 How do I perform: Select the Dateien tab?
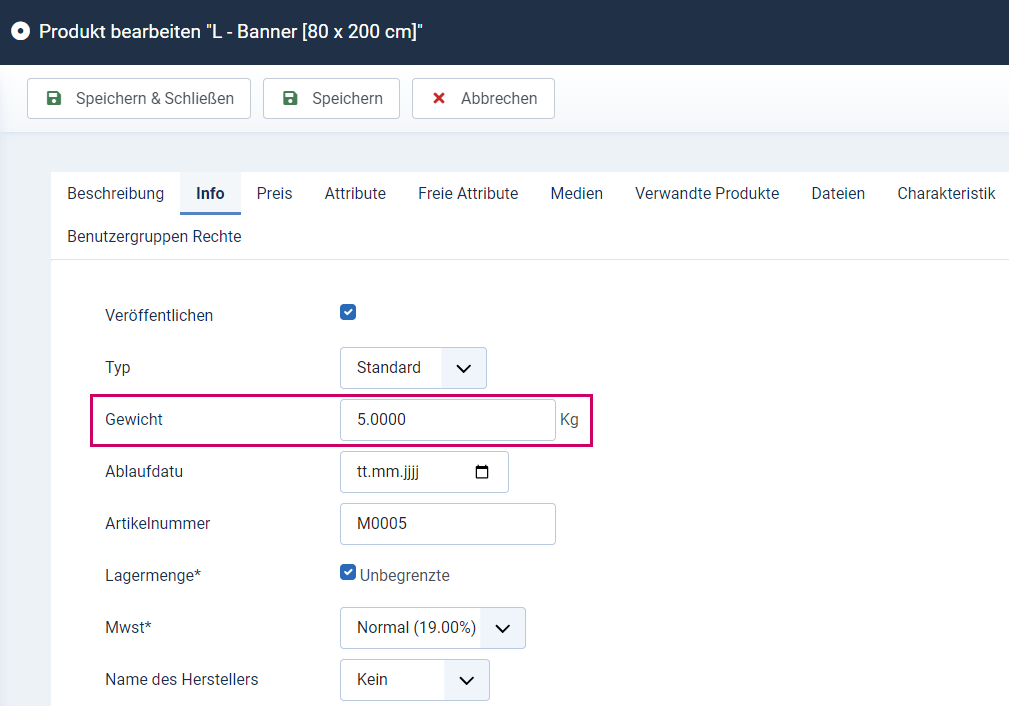click(x=838, y=193)
